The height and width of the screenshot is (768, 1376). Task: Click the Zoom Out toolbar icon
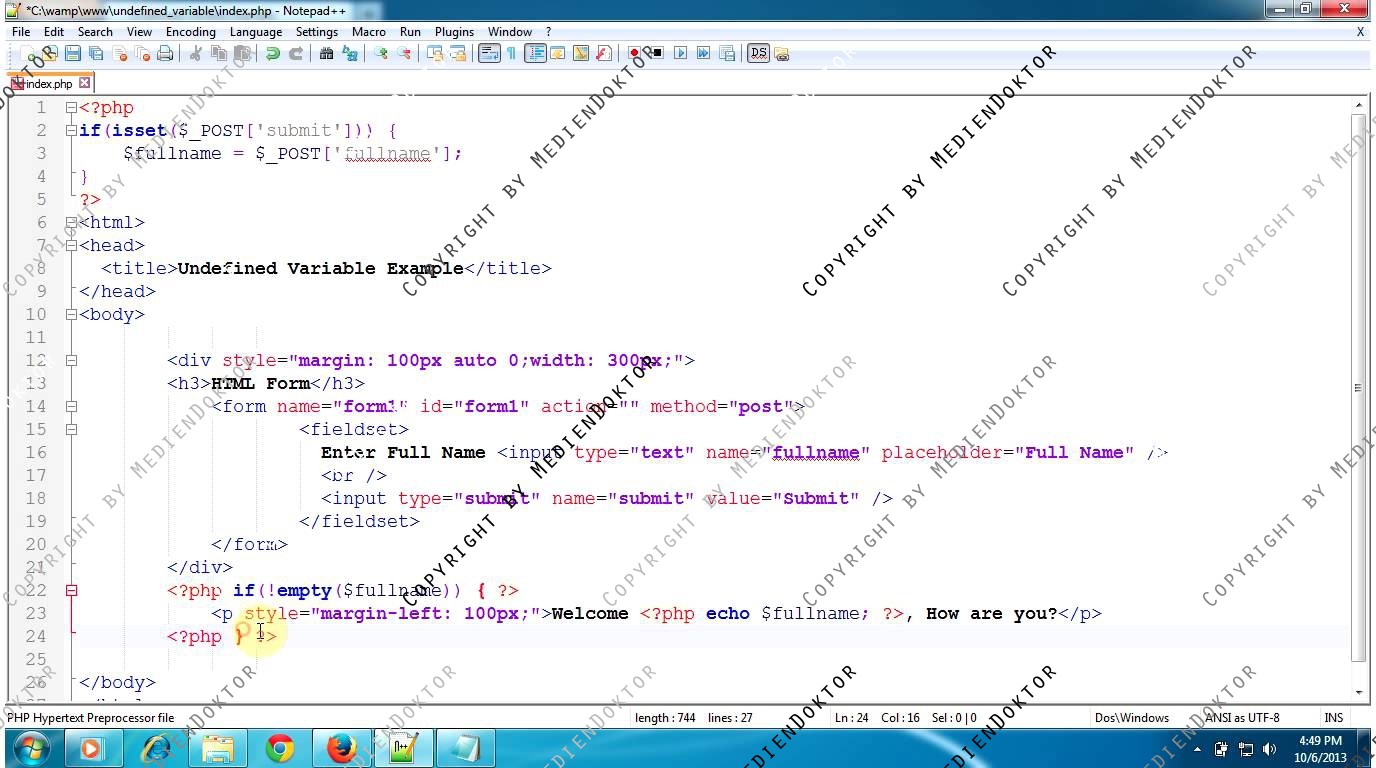(404, 54)
